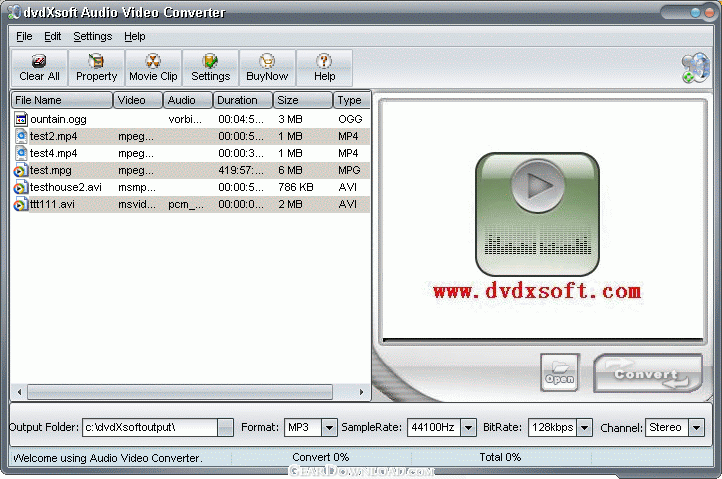
Task: Click the Output Folder path field
Action: pyautogui.click(x=150, y=427)
